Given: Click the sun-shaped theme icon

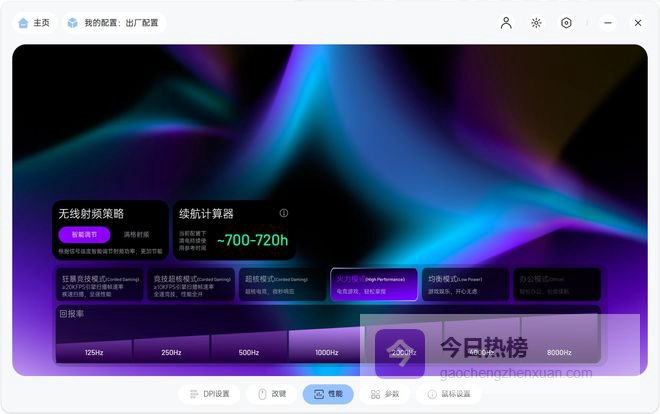Looking at the screenshot, I should 536,23.
